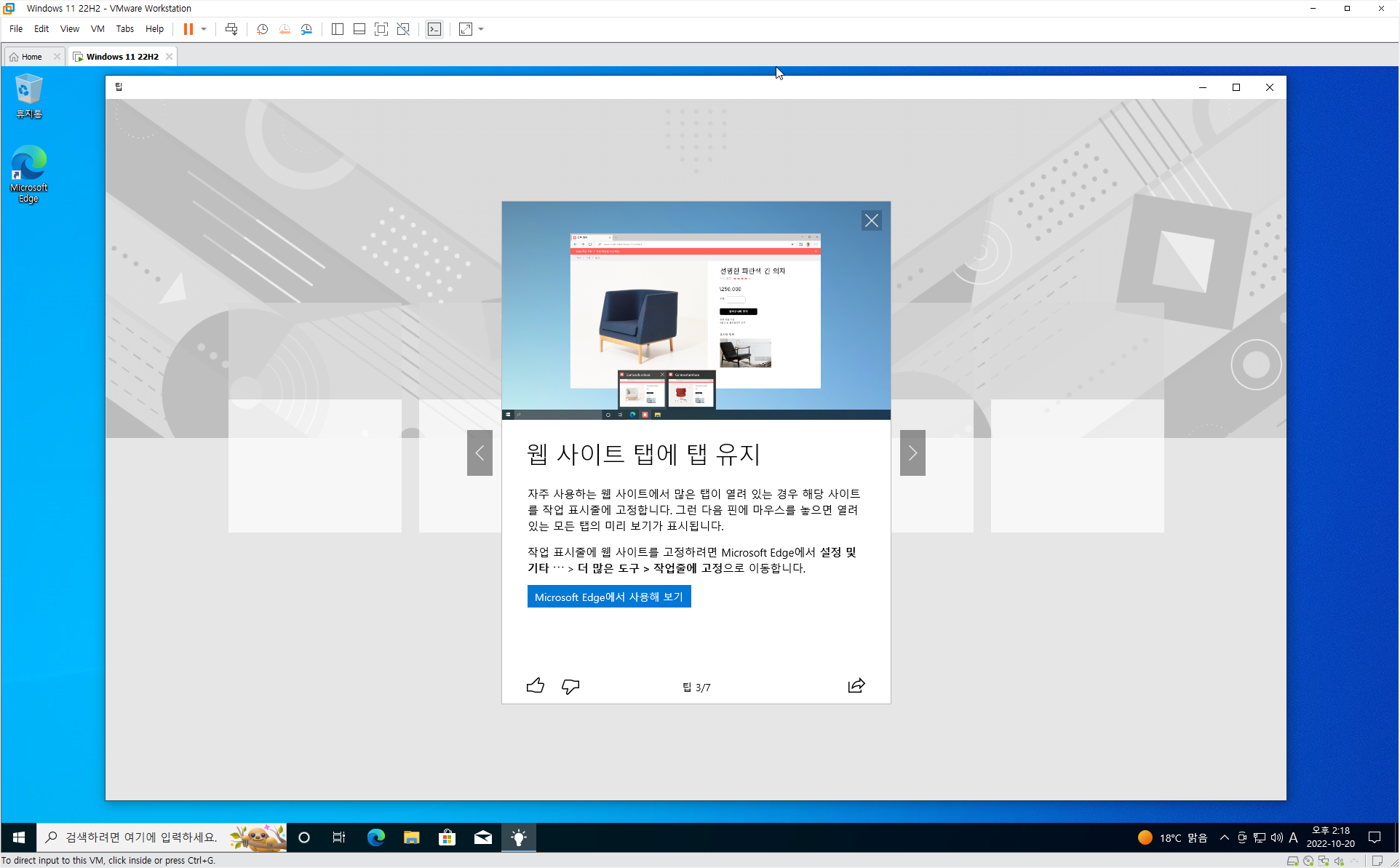The height and width of the screenshot is (868, 1400).
Task: Click the share tip icon
Action: pos(856,685)
